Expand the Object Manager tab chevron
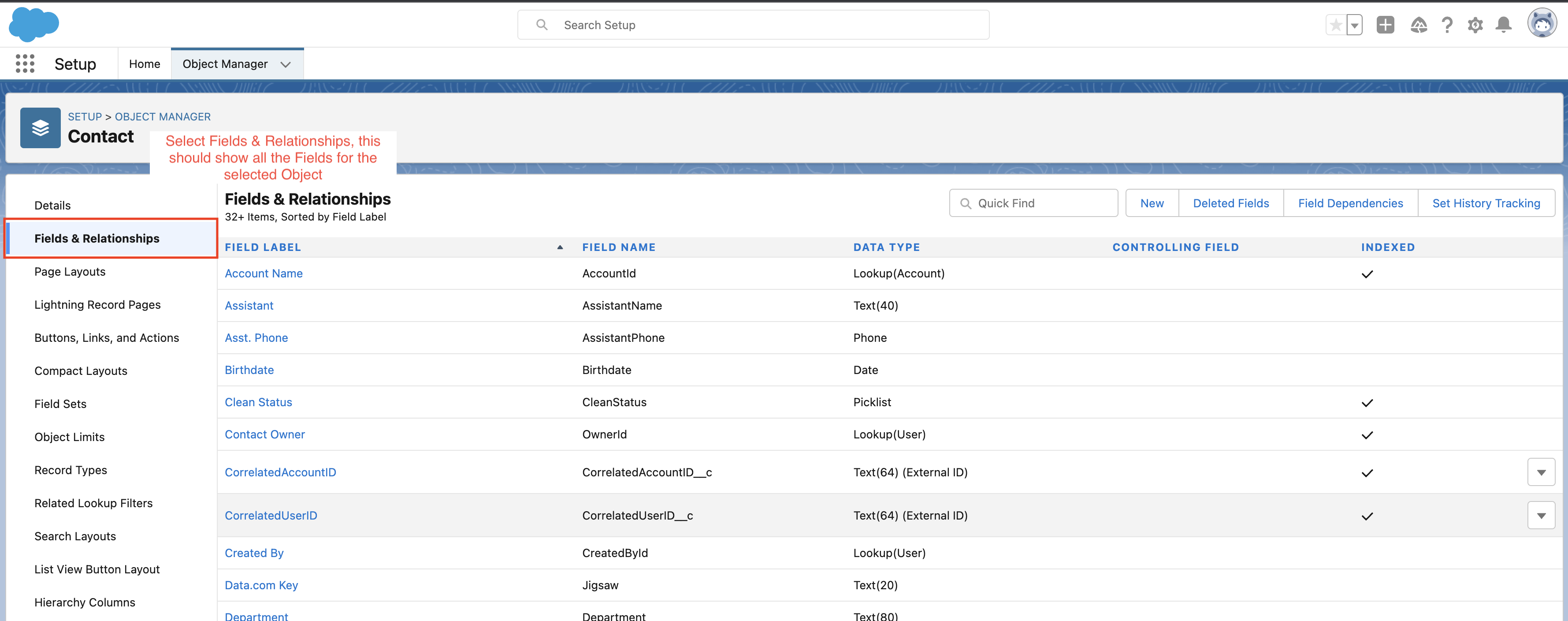Screen dimensions: 1568x621 286,64
